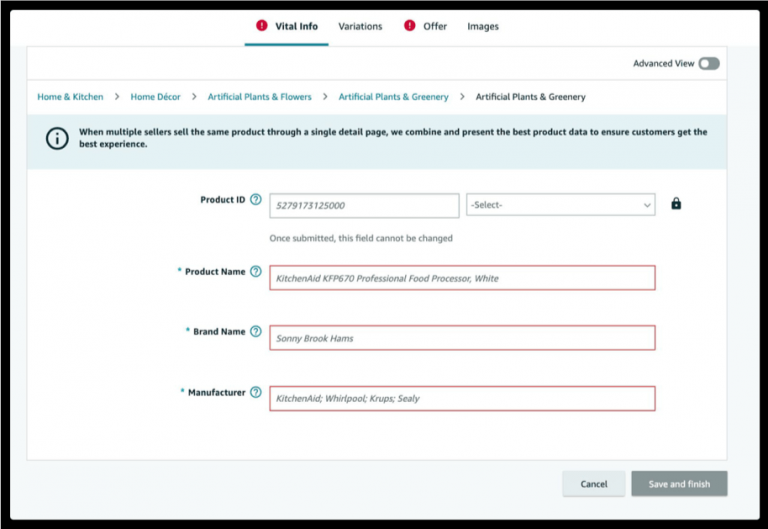Viewport: 768px width, 529px height.
Task: Click the current category text Artificial Plants & Greenery
Action: tap(530, 97)
